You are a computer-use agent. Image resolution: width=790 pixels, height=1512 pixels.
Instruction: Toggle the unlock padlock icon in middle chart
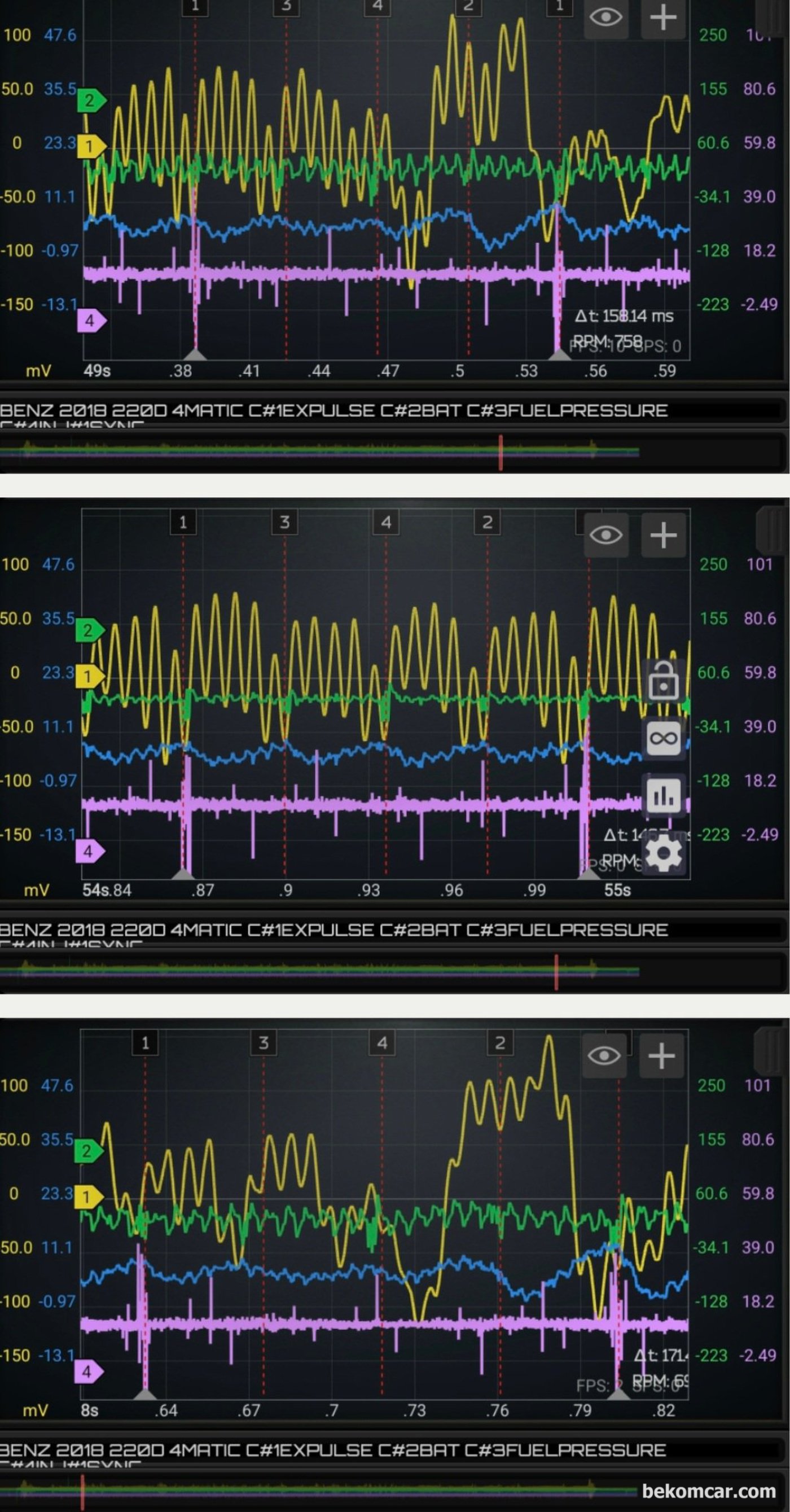(663, 681)
